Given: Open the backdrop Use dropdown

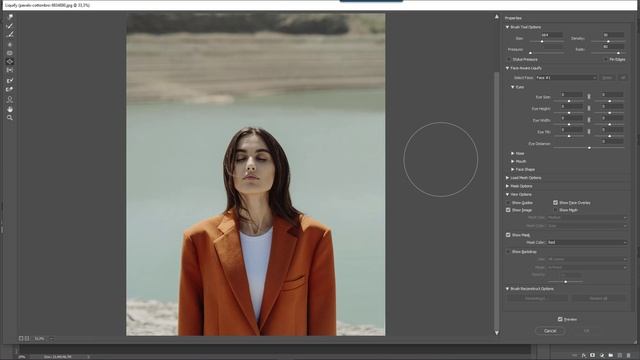Looking at the screenshot, I should click(x=587, y=259).
